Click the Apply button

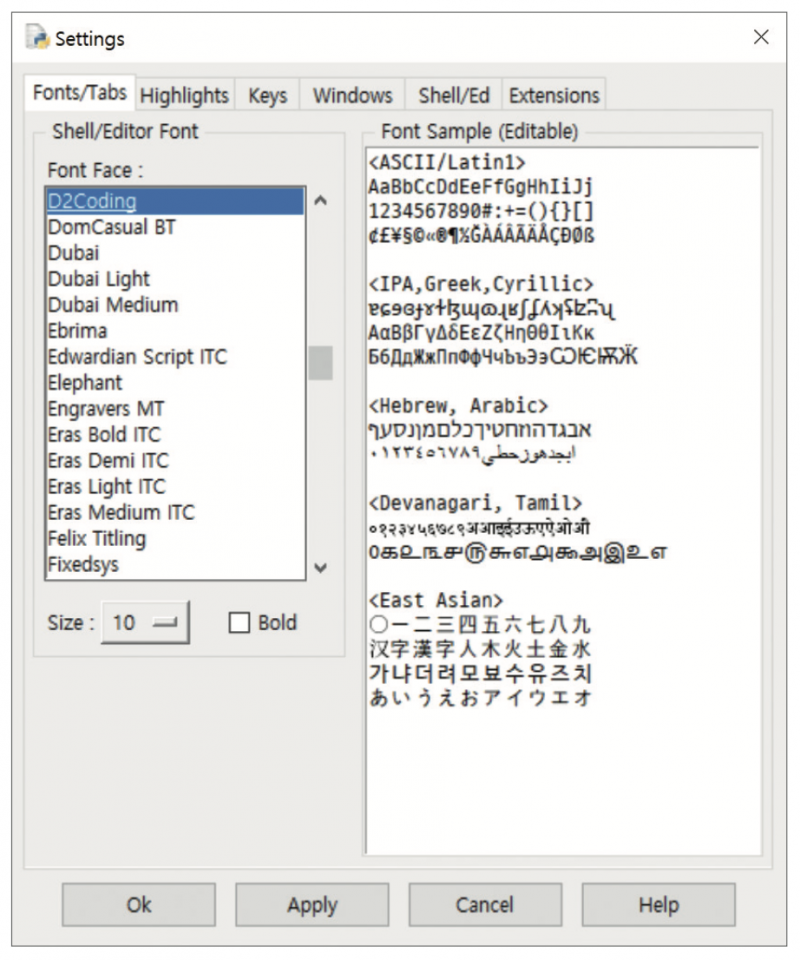coord(312,905)
